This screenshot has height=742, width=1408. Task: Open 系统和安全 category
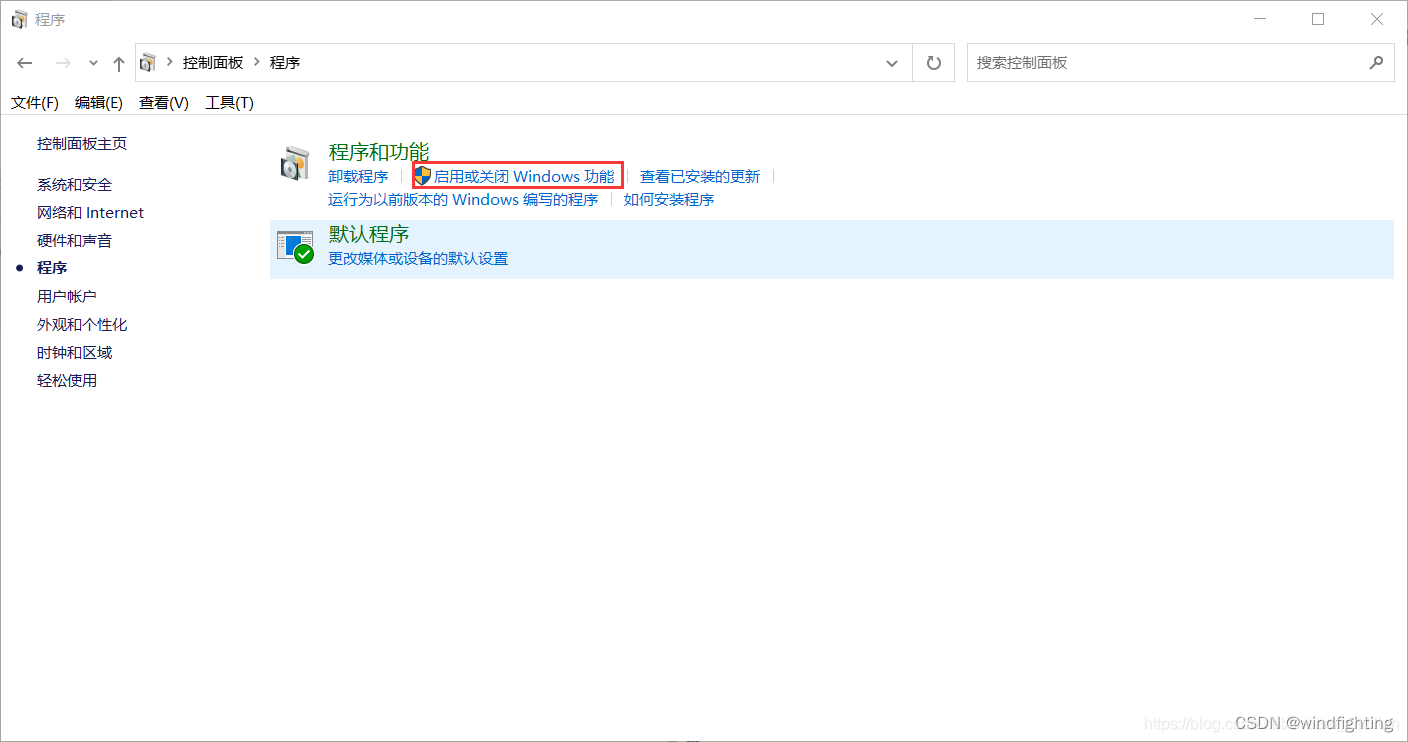75,184
